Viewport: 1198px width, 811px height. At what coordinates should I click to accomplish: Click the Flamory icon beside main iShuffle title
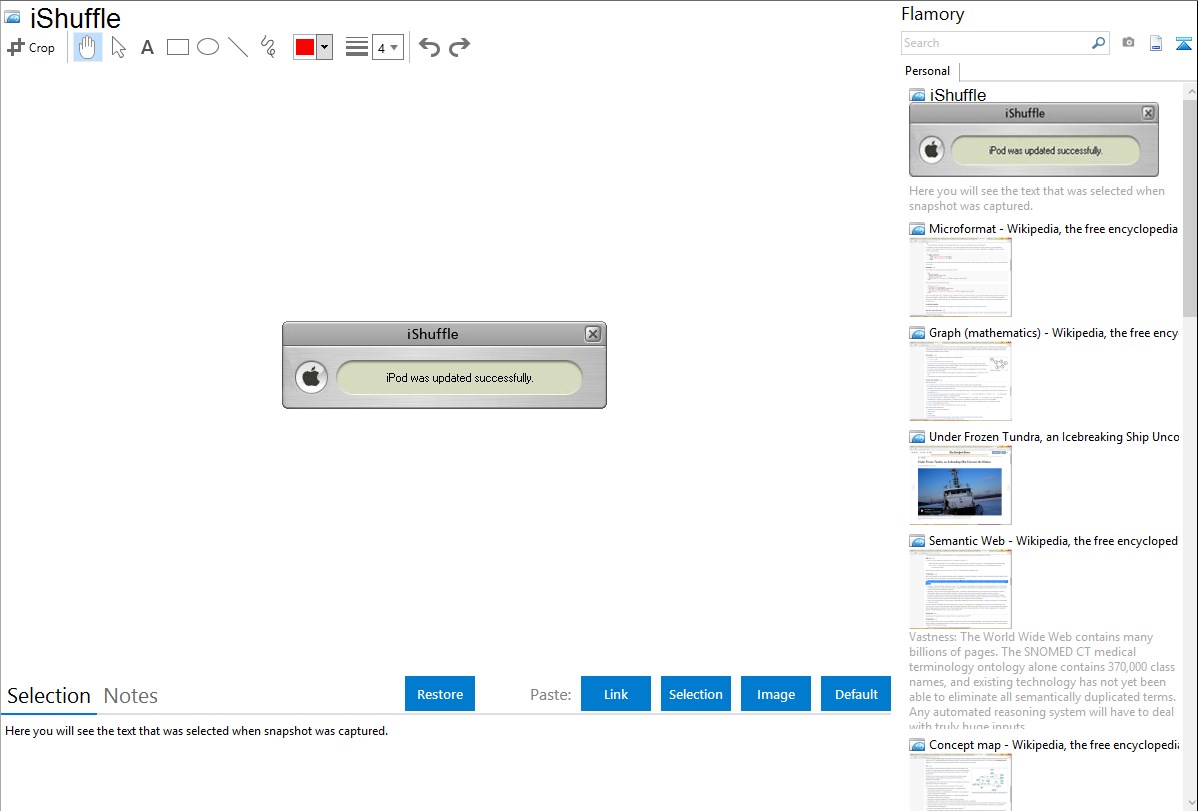coord(12,18)
